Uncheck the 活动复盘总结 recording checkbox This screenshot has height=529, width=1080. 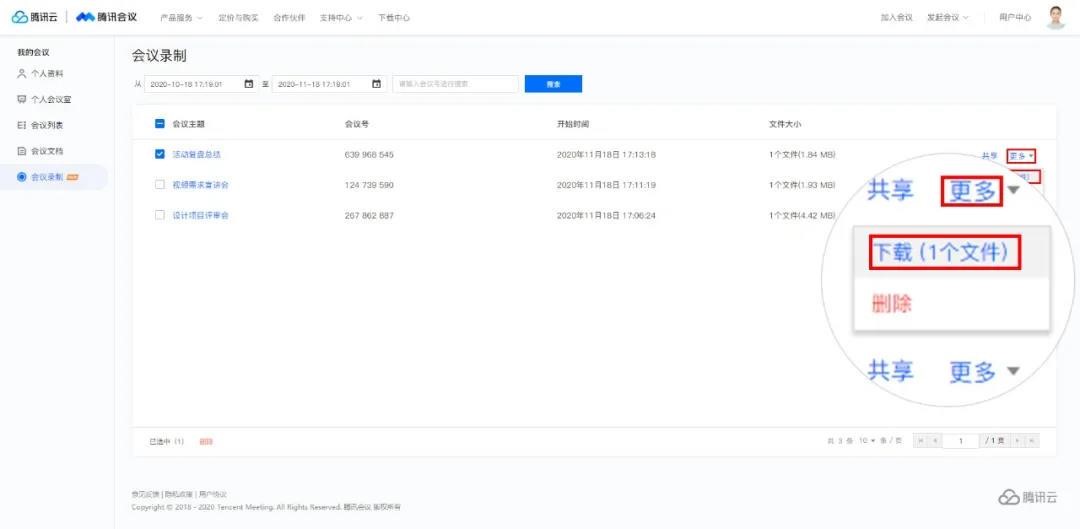(160, 155)
